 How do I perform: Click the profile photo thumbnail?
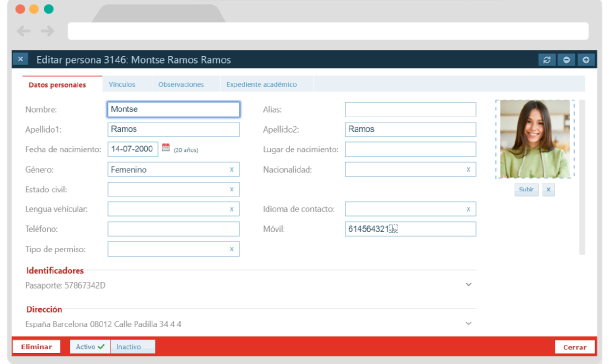535,139
